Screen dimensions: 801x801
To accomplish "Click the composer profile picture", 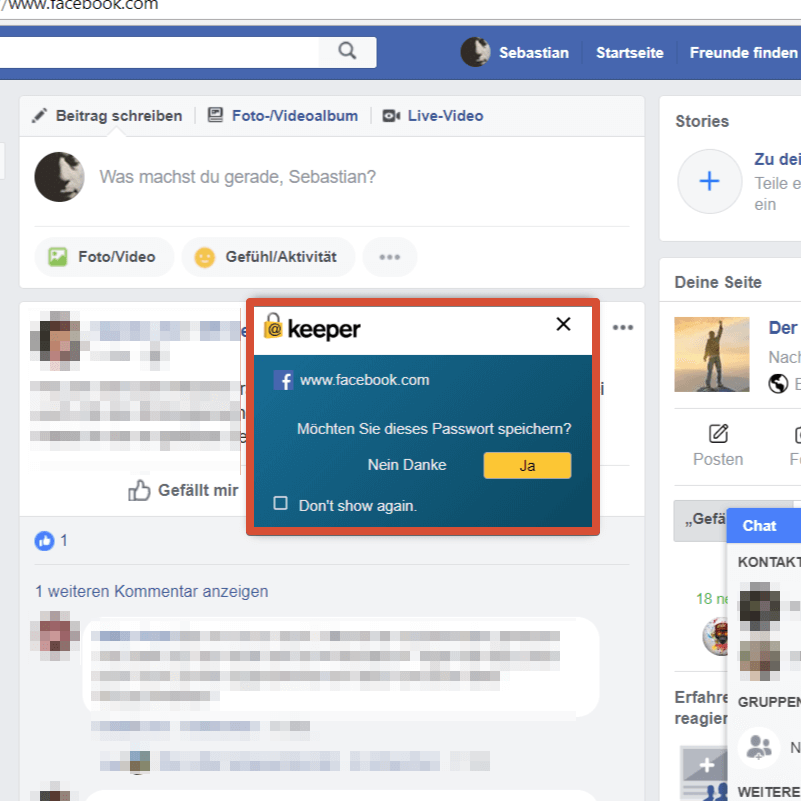I will [x=59, y=177].
